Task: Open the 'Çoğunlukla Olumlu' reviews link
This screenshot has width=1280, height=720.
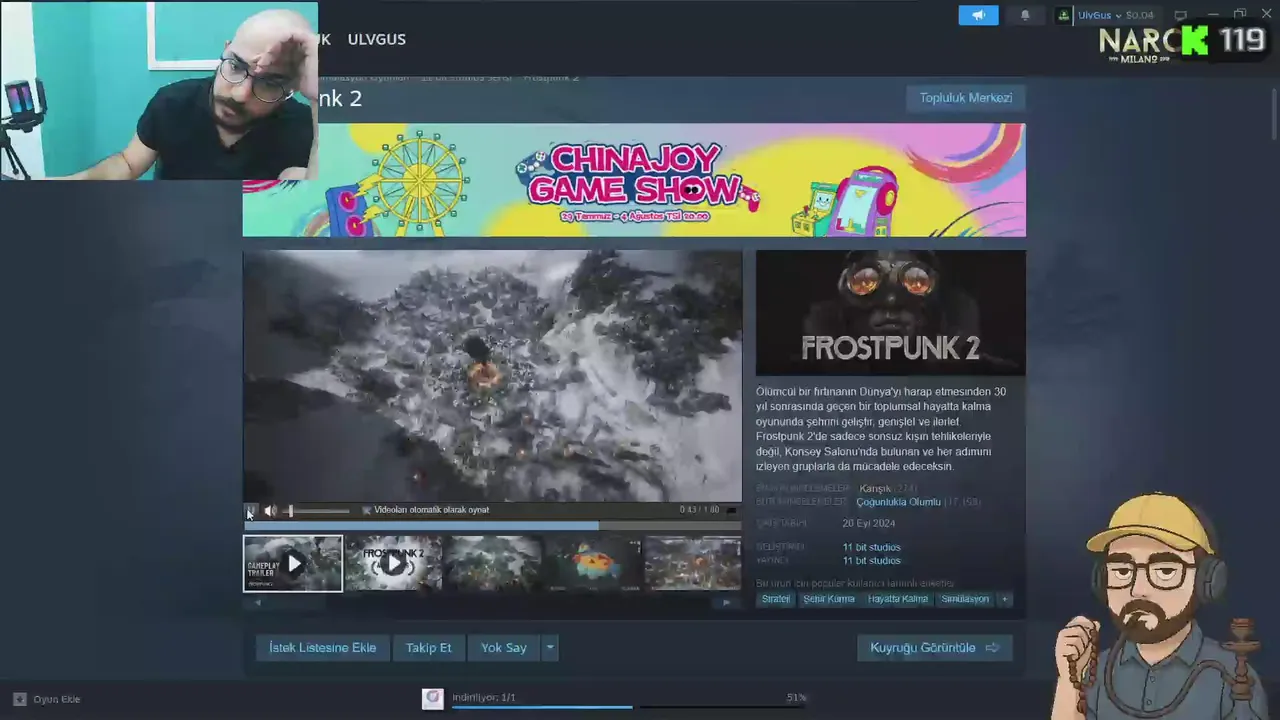Action: tap(899, 502)
